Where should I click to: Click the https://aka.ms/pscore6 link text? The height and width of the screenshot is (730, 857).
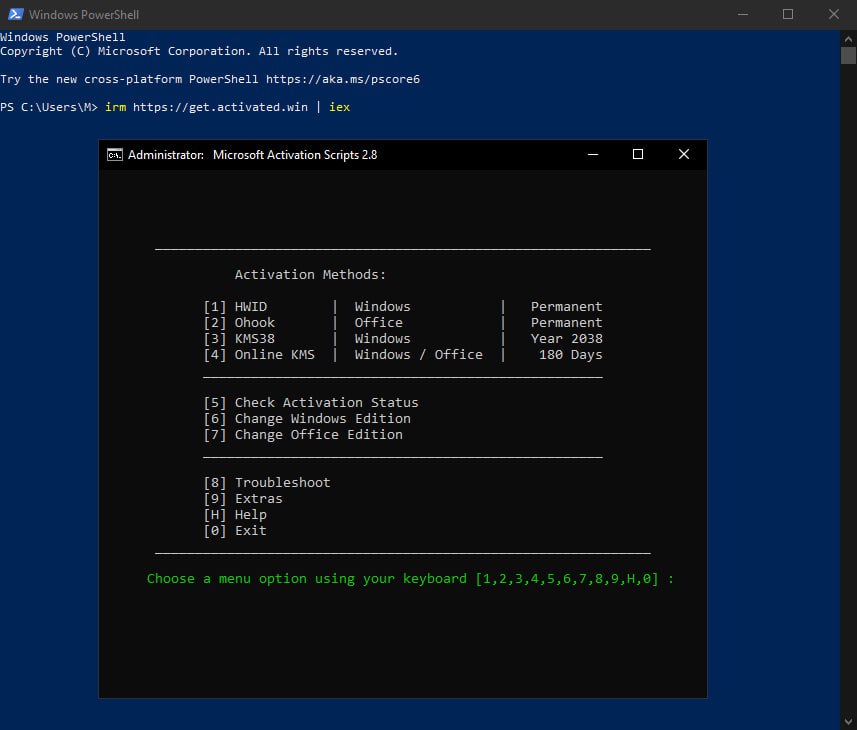coord(343,79)
